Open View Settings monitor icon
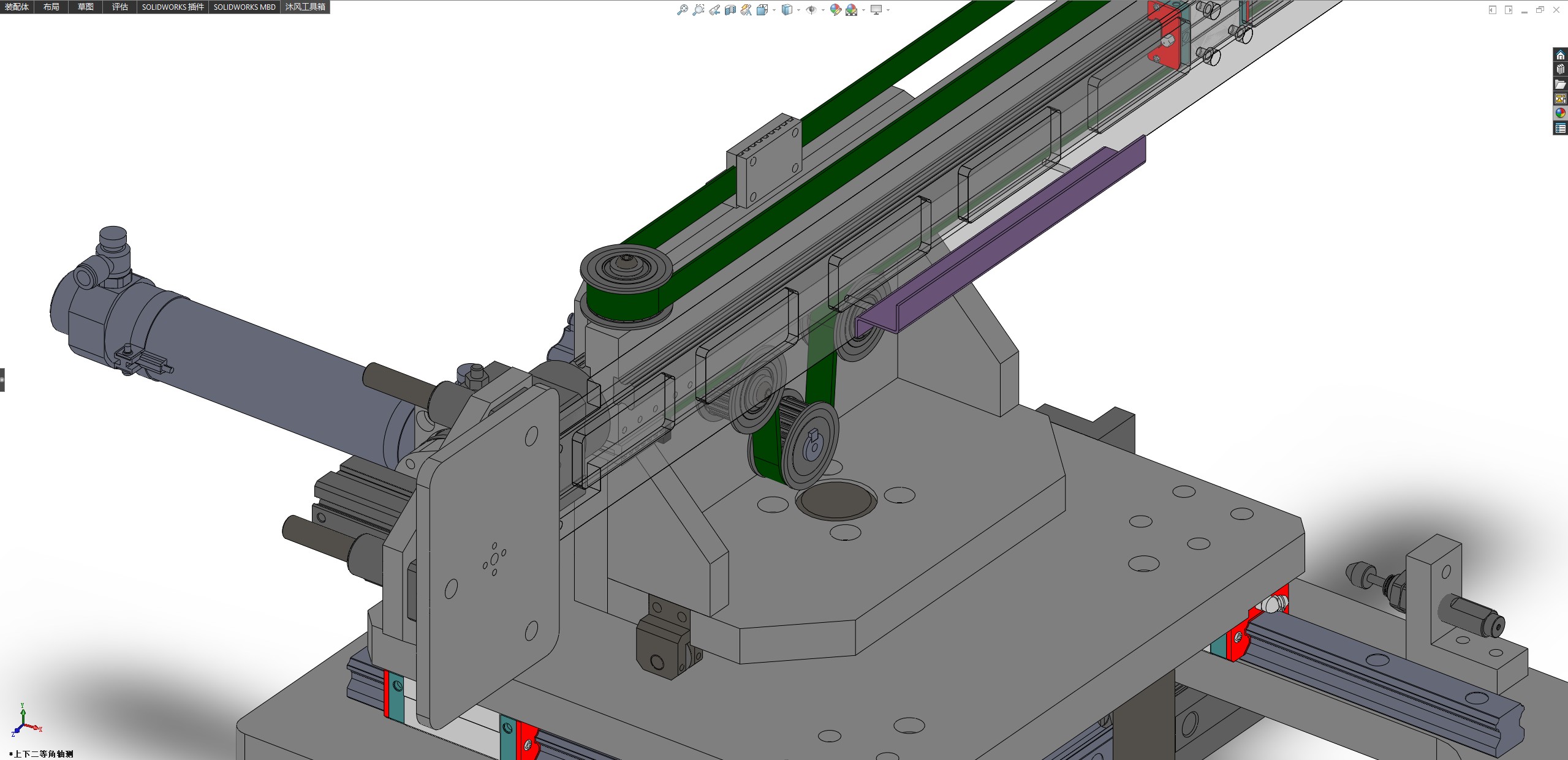The image size is (1568, 760). (x=876, y=10)
